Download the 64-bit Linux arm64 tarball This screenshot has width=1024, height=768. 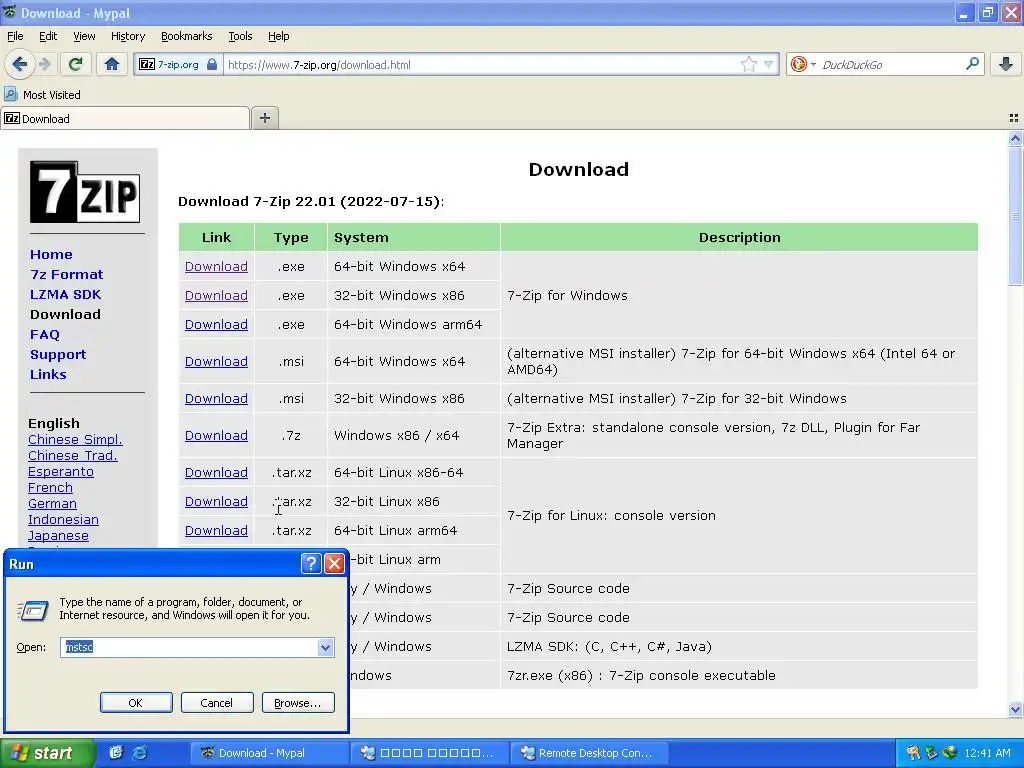216,530
